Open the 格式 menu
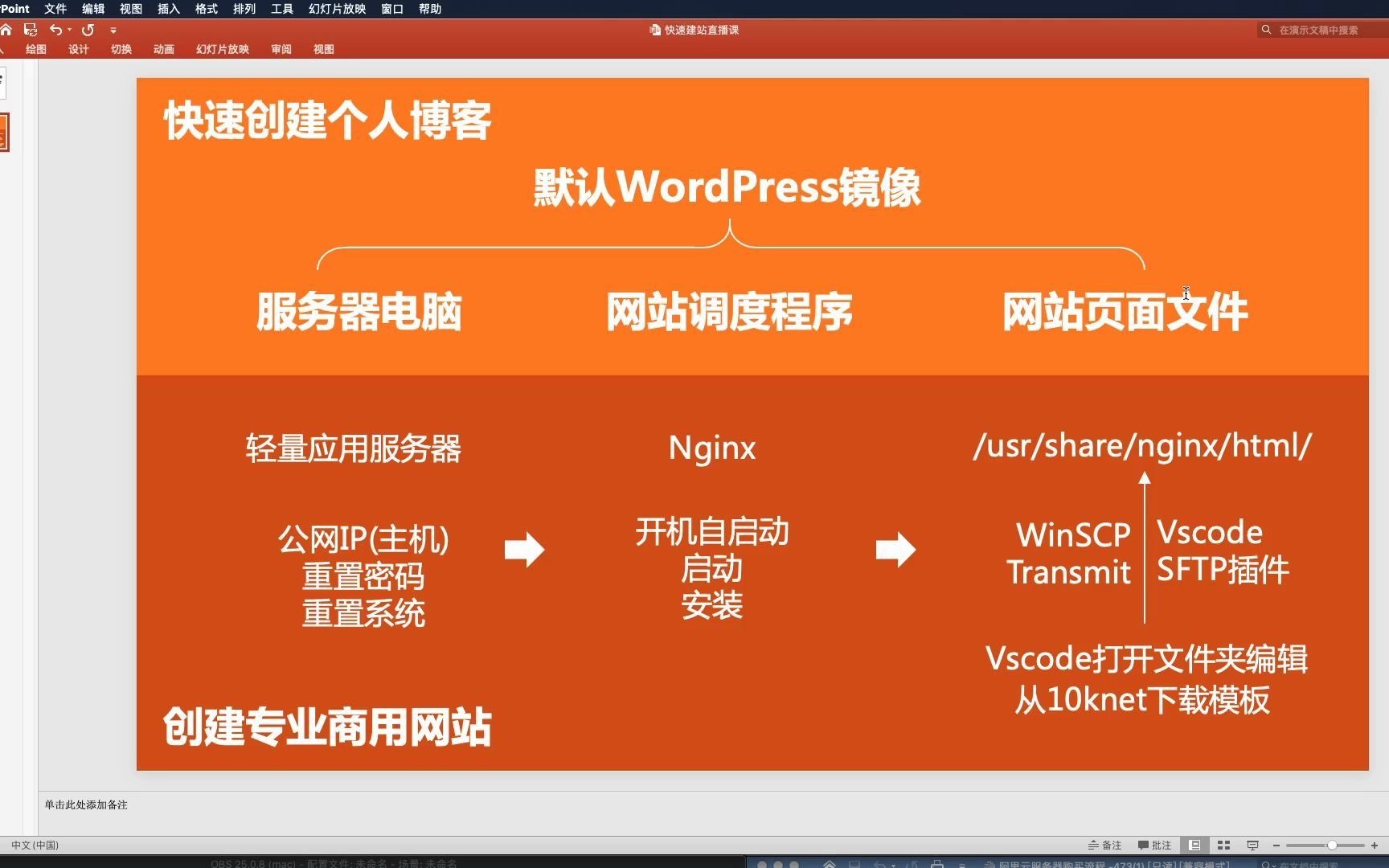 [x=207, y=9]
